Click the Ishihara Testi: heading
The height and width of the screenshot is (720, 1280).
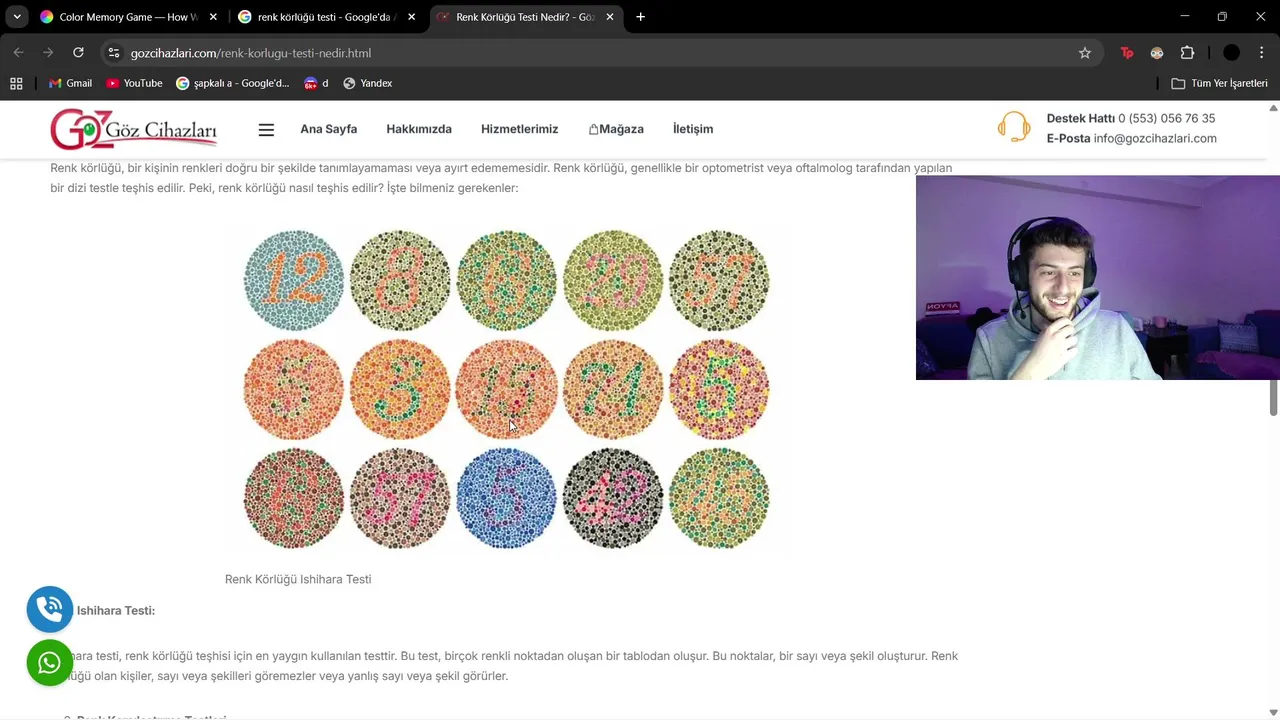[116, 610]
